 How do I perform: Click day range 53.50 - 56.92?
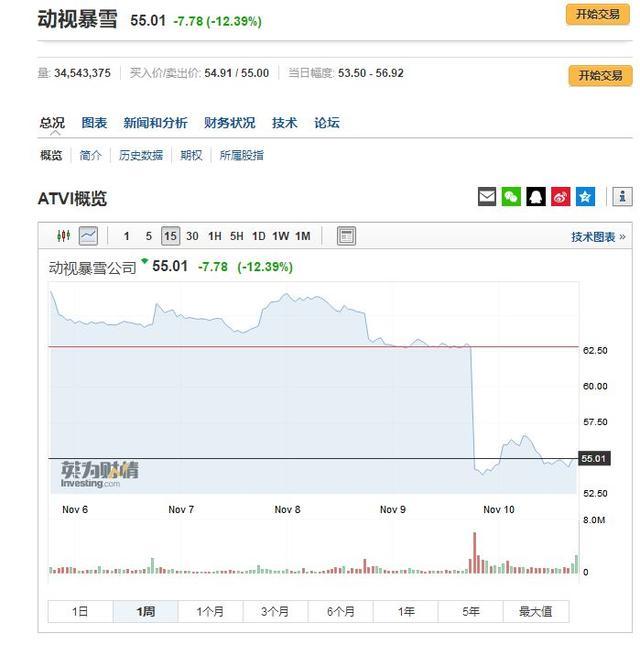[371, 73]
